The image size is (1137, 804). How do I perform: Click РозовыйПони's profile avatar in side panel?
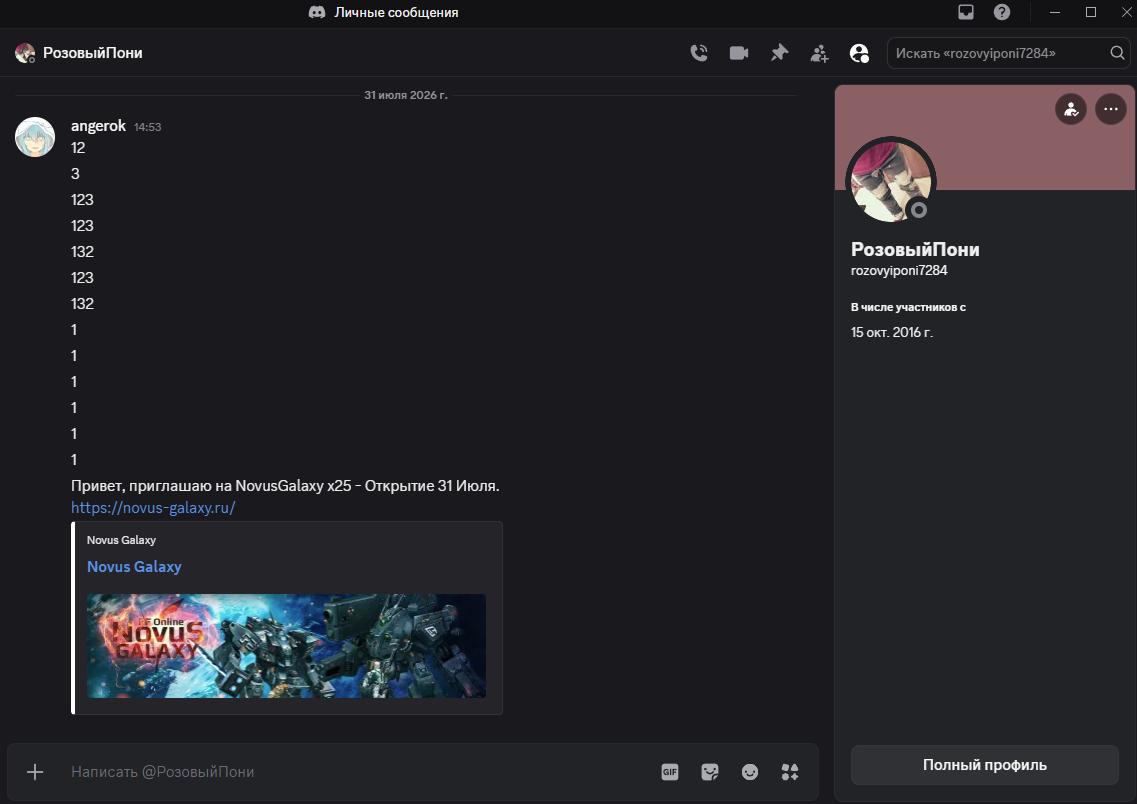pyautogui.click(x=891, y=181)
